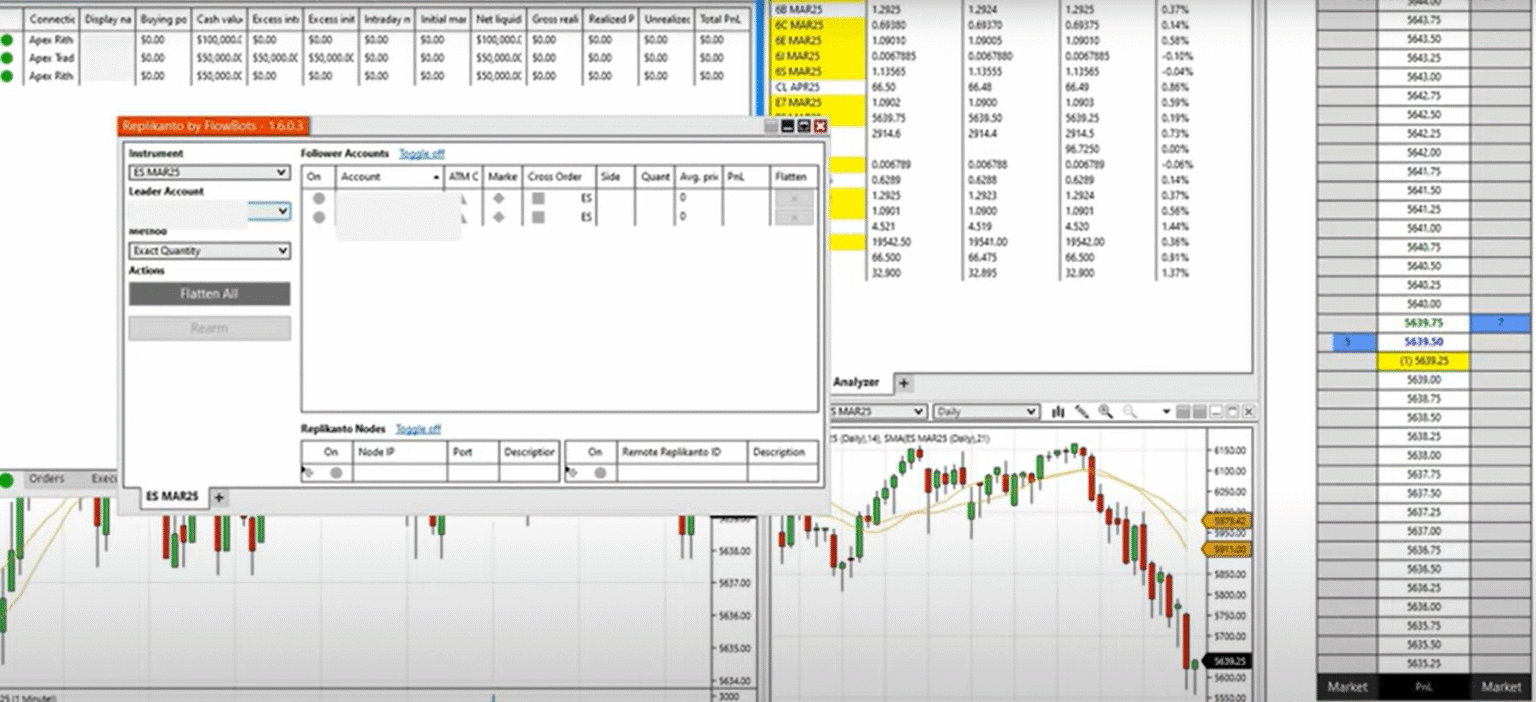Viewport: 1536px width, 702px height.
Task: Click the chart zoom-out magnifier icon
Action: (1127, 411)
